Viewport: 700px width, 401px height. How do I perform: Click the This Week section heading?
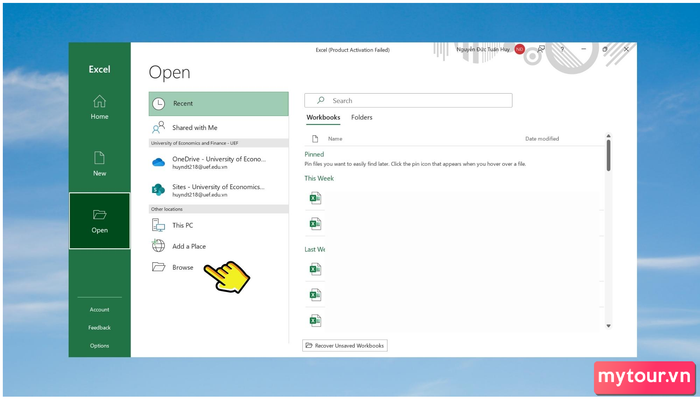tap(319, 178)
